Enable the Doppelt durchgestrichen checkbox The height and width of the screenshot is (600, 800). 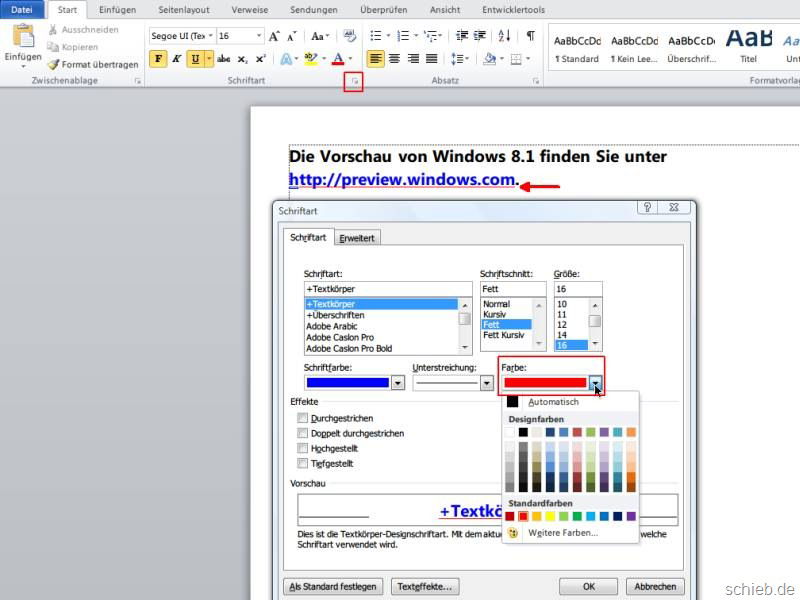point(303,433)
